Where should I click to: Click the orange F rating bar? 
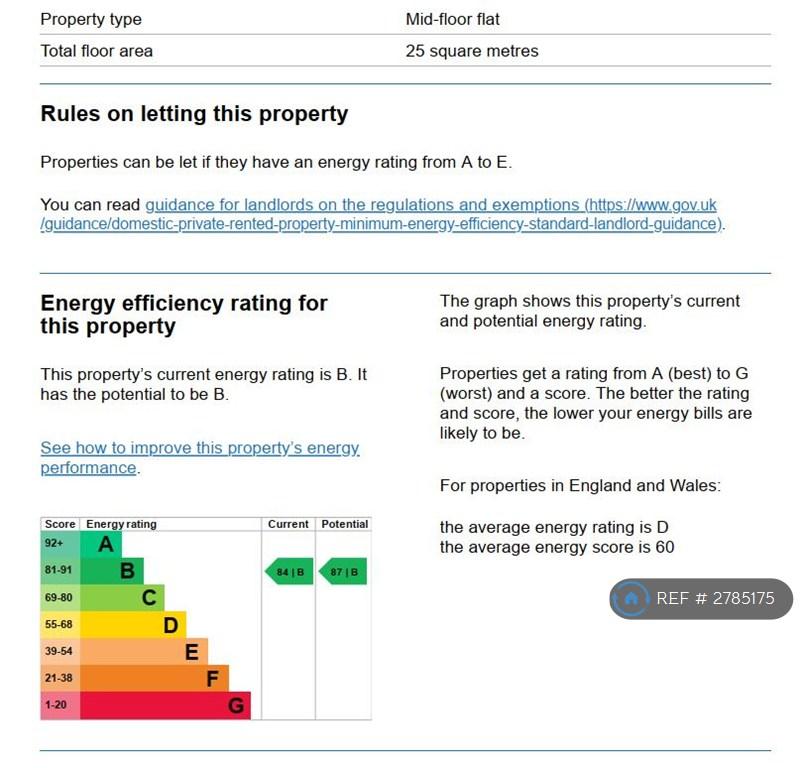coord(155,678)
